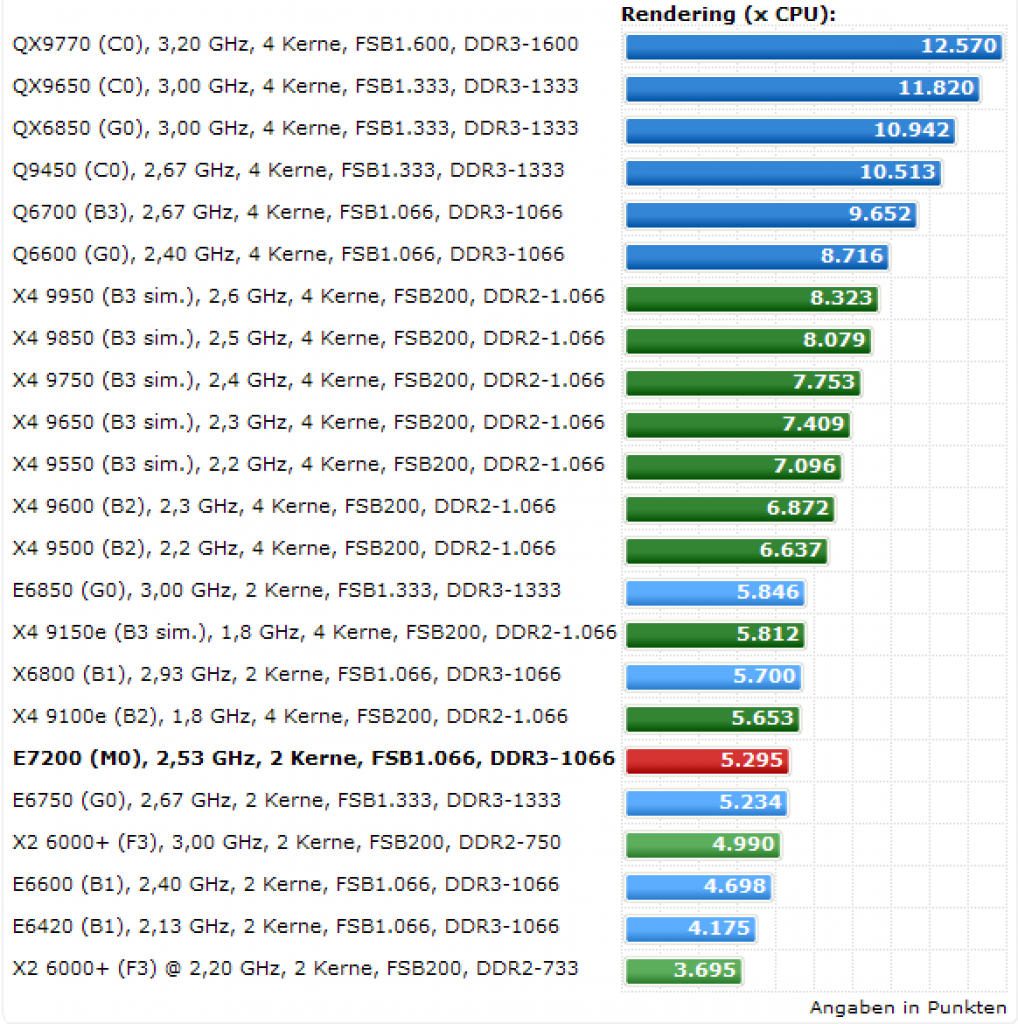Select the X4 9500 (B2) 2,2 GHz label

point(284,549)
